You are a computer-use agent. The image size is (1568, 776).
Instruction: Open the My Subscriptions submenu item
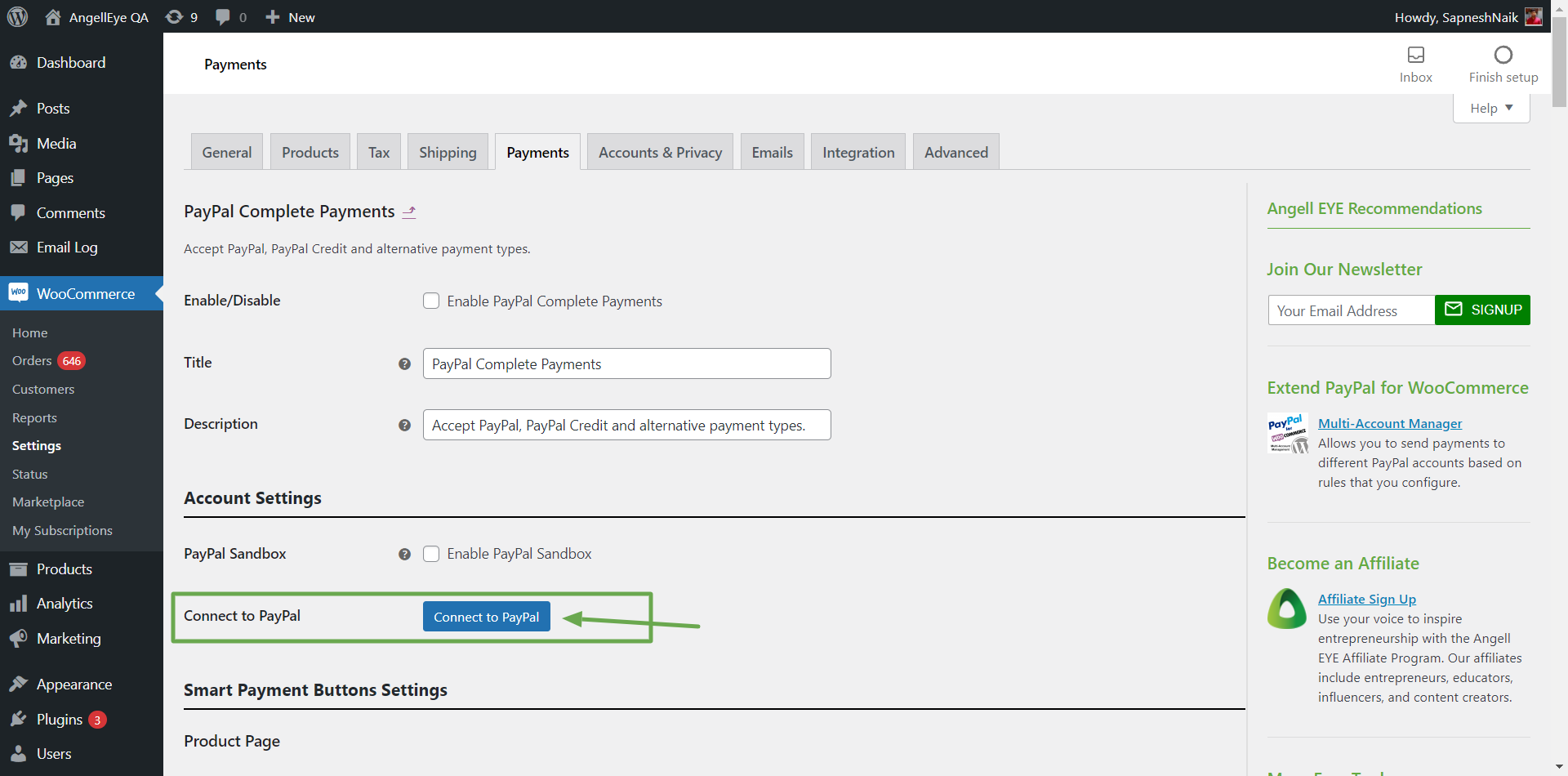62,530
